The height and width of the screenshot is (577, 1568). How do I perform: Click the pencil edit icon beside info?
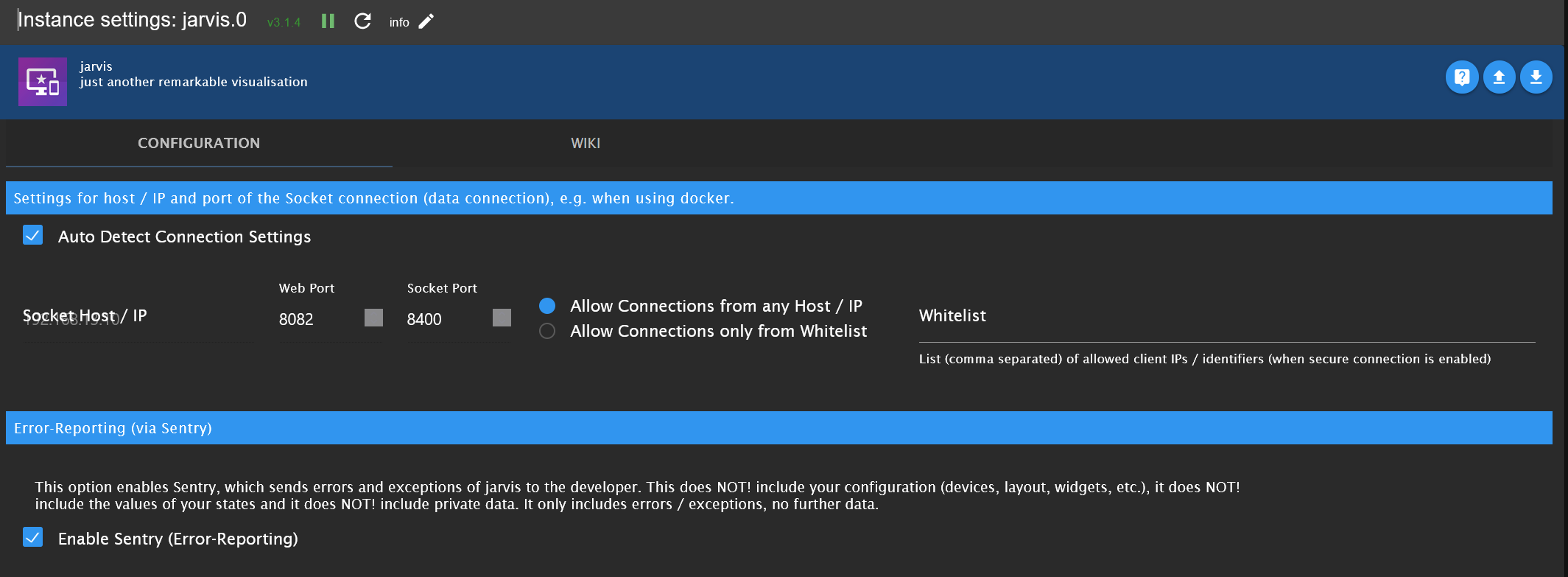click(x=426, y=21)
